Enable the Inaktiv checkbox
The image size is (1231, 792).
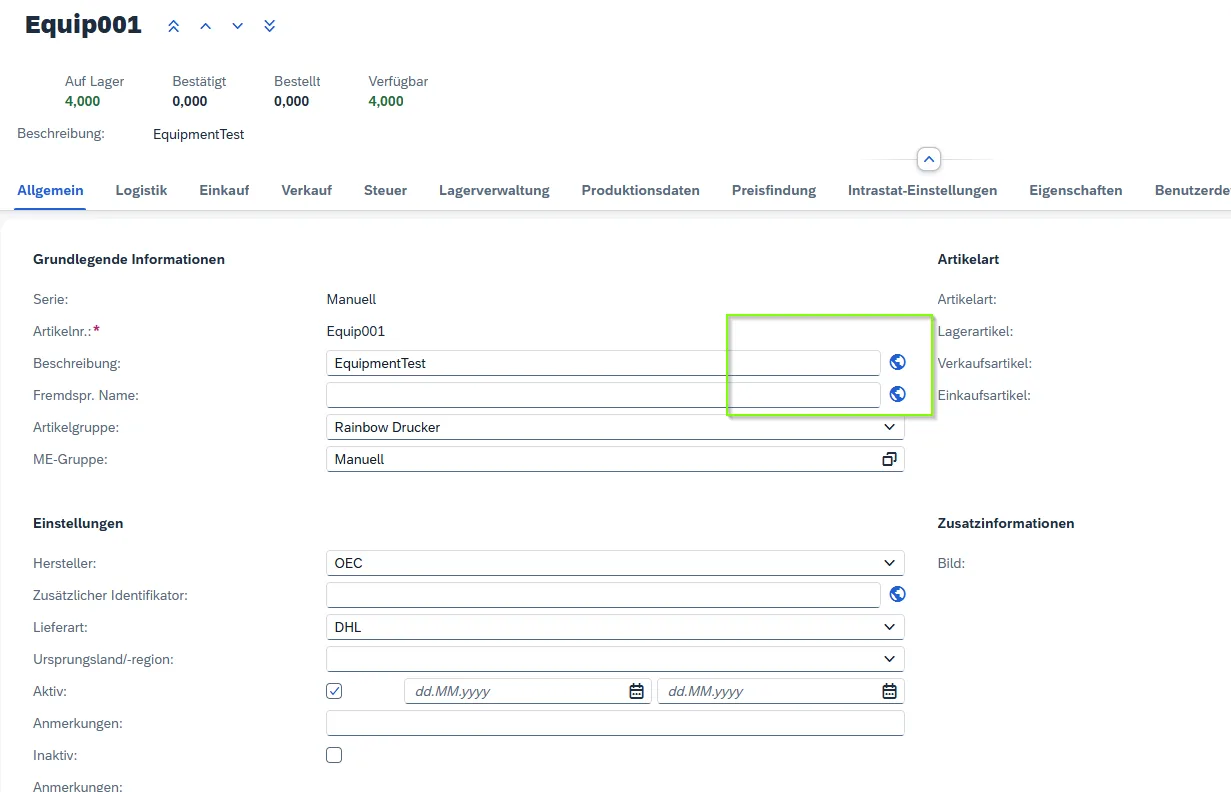pyautogui.click(x=335, y=755)
